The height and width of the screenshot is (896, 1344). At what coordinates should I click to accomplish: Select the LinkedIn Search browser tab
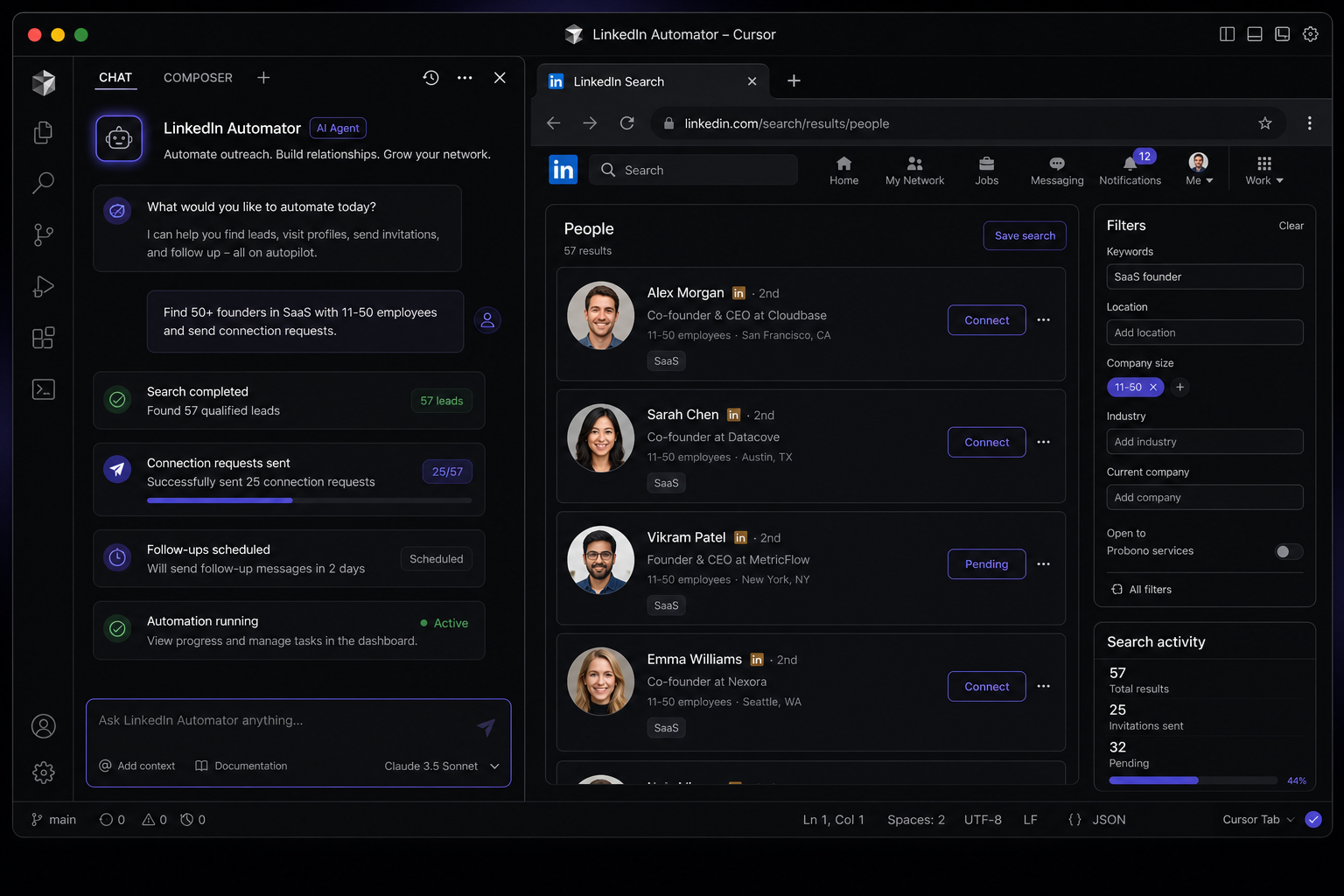tap(653, 81)
